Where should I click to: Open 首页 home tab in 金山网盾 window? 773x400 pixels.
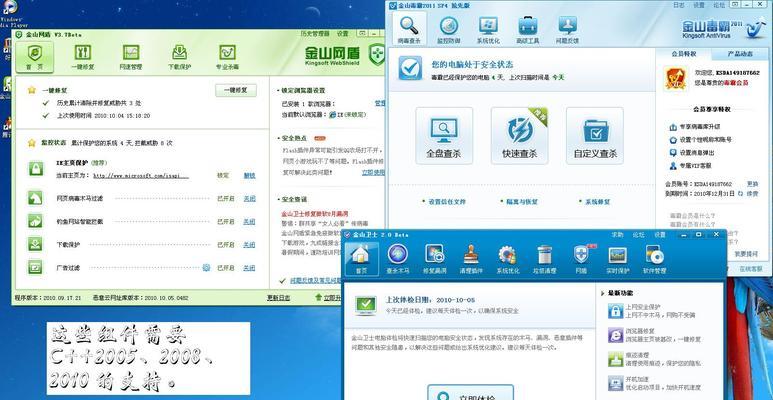coord(34,57)
